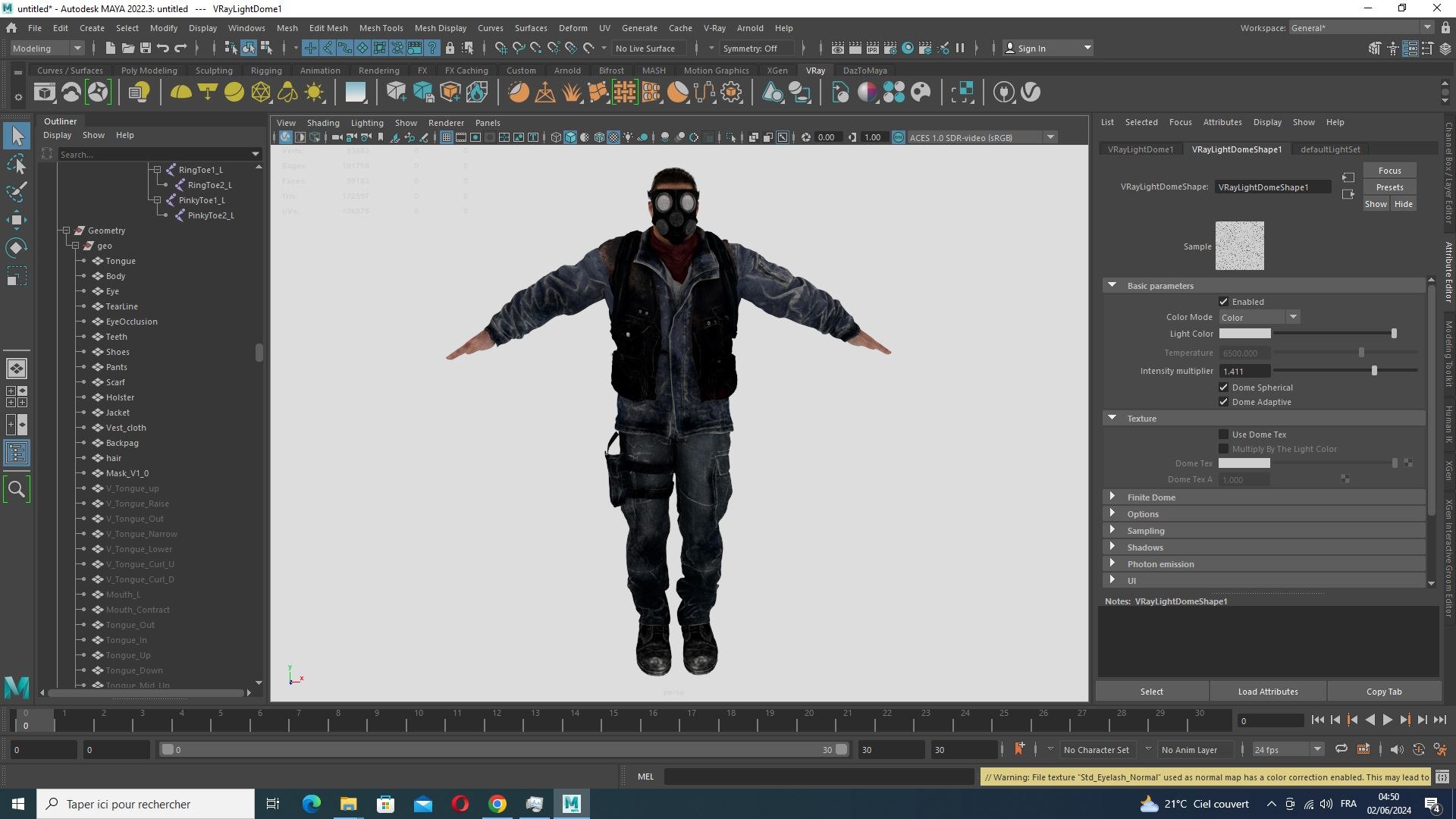Click the Light Color swatch
The height and width of the screenshot is (819, 1456).
coord(1244,334)
